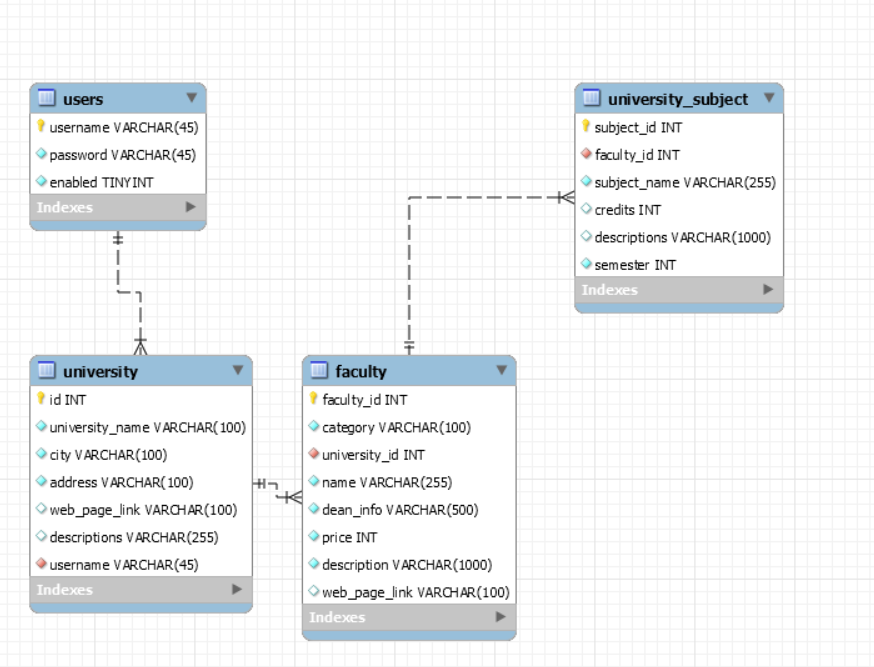
Task: Click the university_subject table icon
Action: coord(591,98)
